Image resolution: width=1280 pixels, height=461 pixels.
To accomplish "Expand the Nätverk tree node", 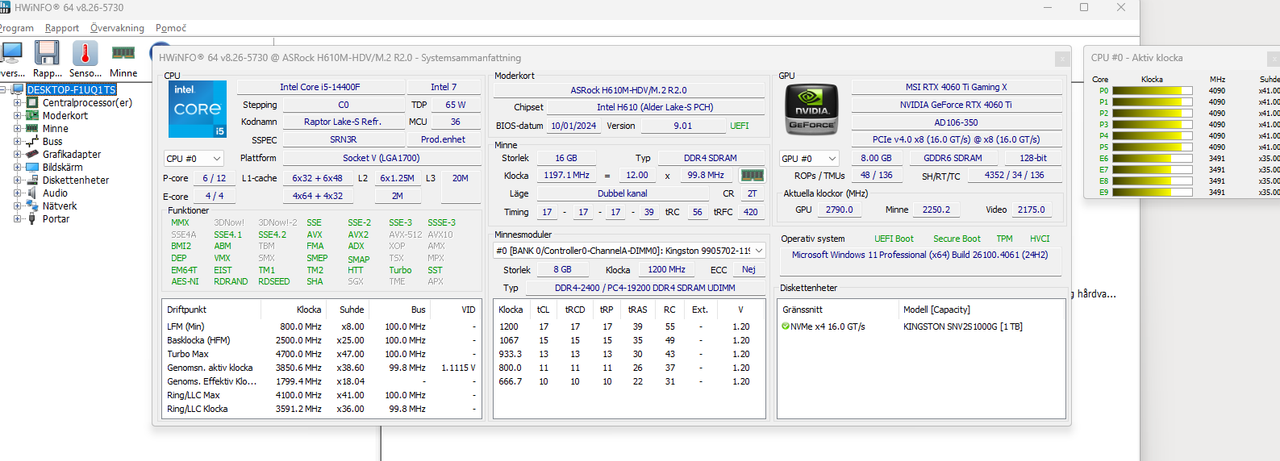I will (17, 206).
